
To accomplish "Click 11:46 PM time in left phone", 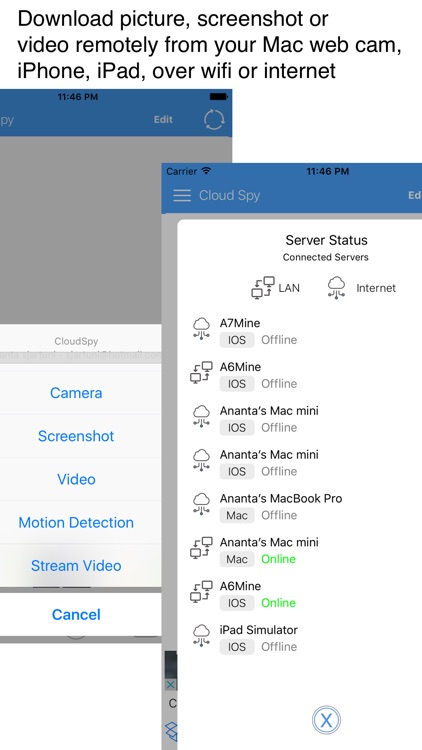I will coord(79,97).
